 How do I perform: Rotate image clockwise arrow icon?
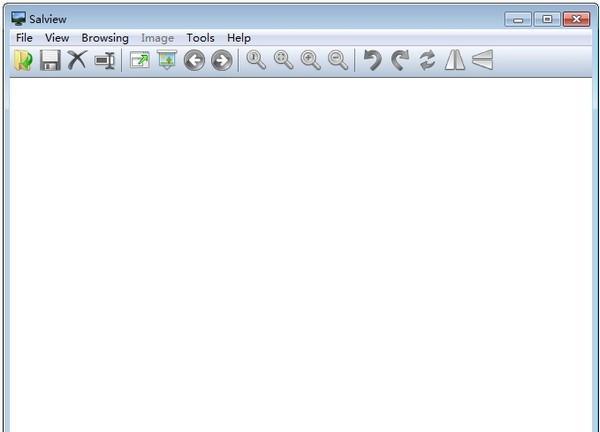coord(400,60)
